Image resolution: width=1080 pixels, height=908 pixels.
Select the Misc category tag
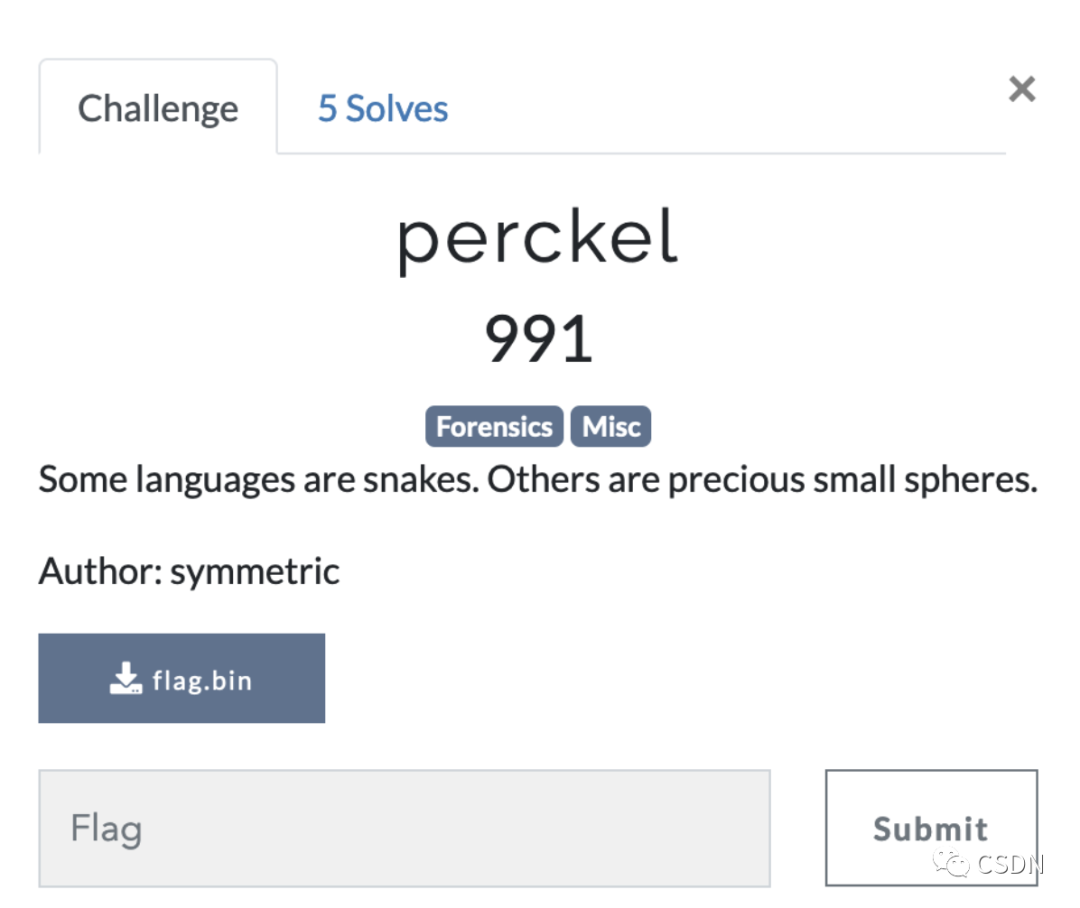tap(611, 426)
